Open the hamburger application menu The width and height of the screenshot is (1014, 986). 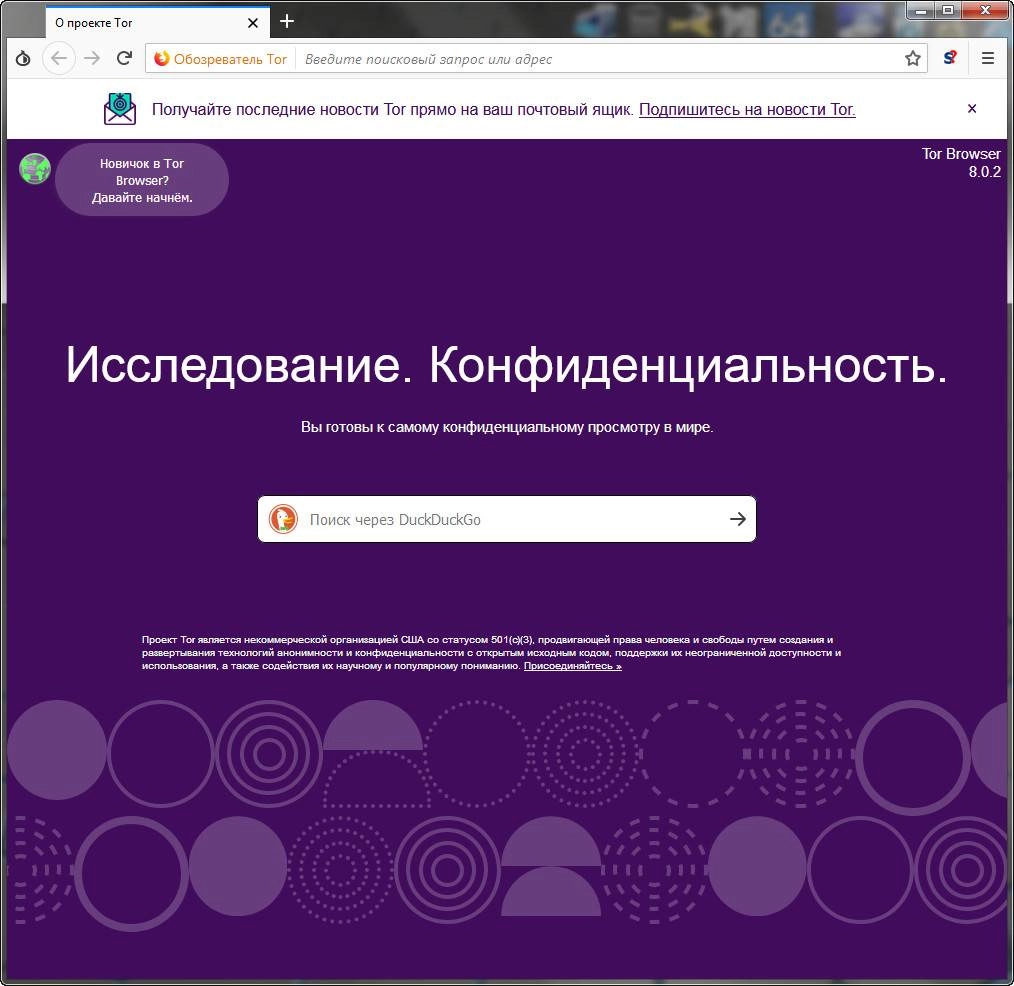pos(987,59)
